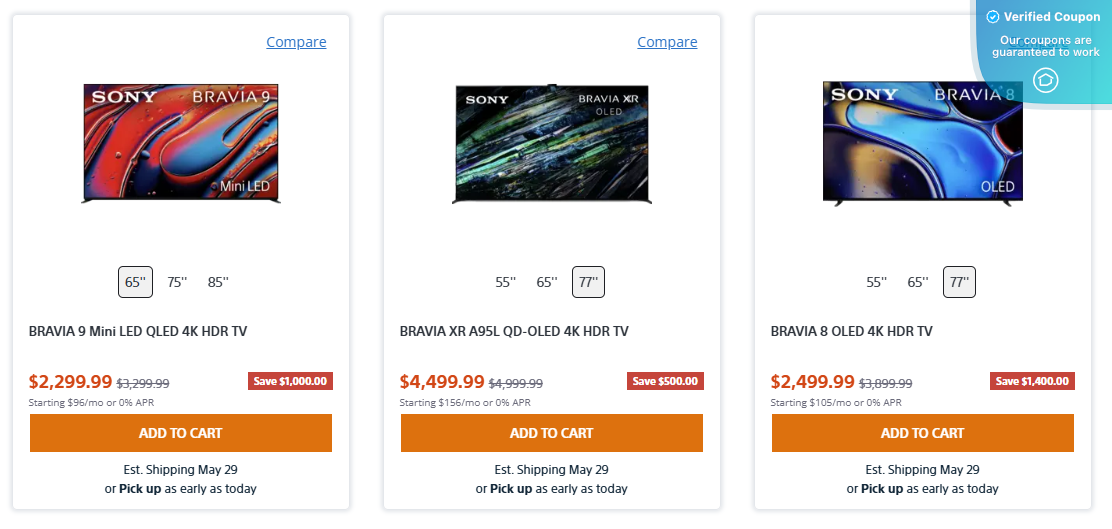Open BRAVIA 9 Mini LED product image

point(181,144)
